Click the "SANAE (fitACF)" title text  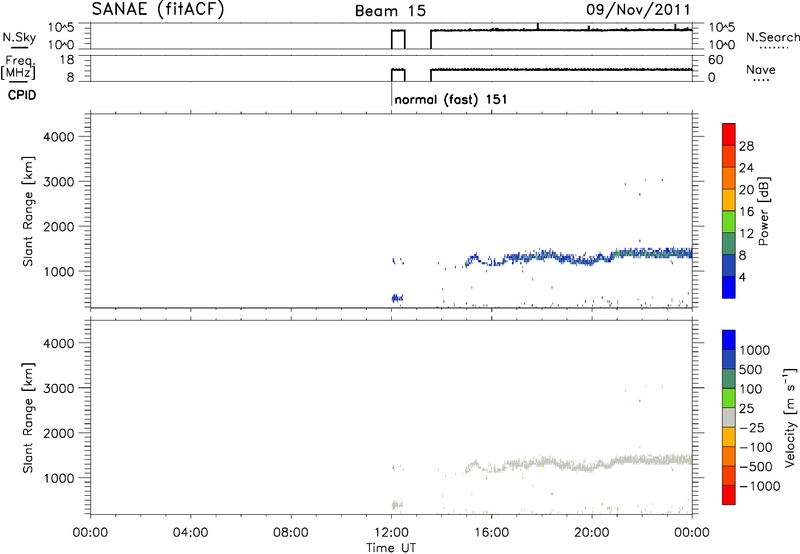(158, 9)
